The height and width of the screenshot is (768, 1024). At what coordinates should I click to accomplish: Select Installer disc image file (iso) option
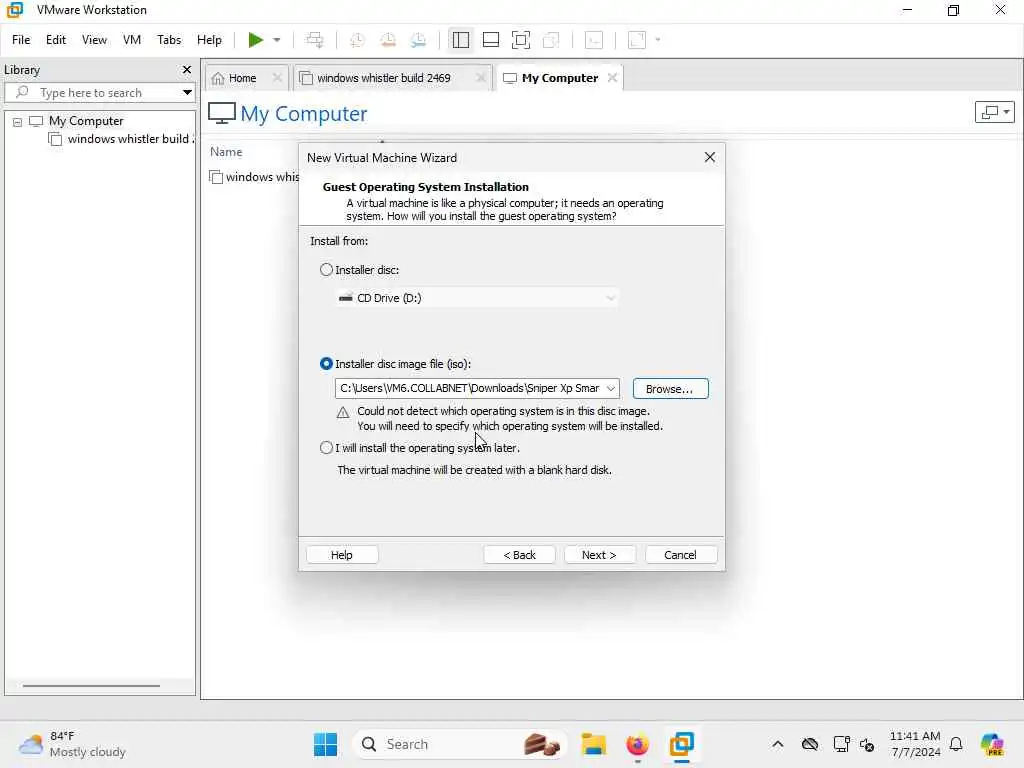(326, 364)
